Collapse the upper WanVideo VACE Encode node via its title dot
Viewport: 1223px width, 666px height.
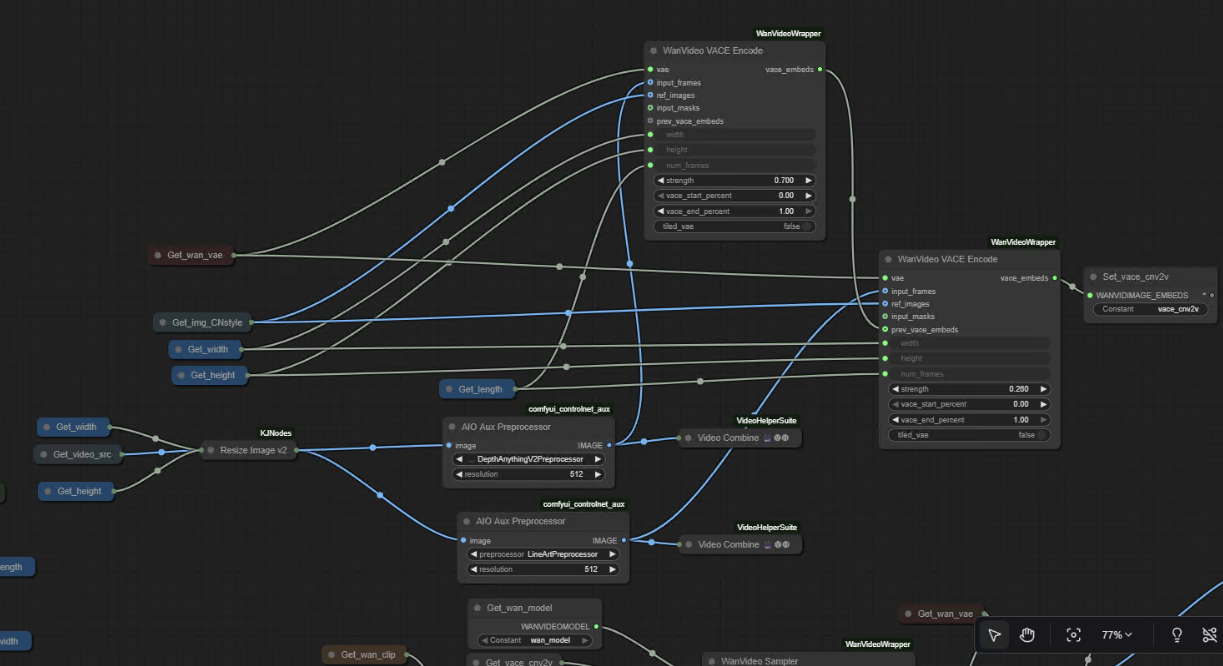tap(653, 50)
